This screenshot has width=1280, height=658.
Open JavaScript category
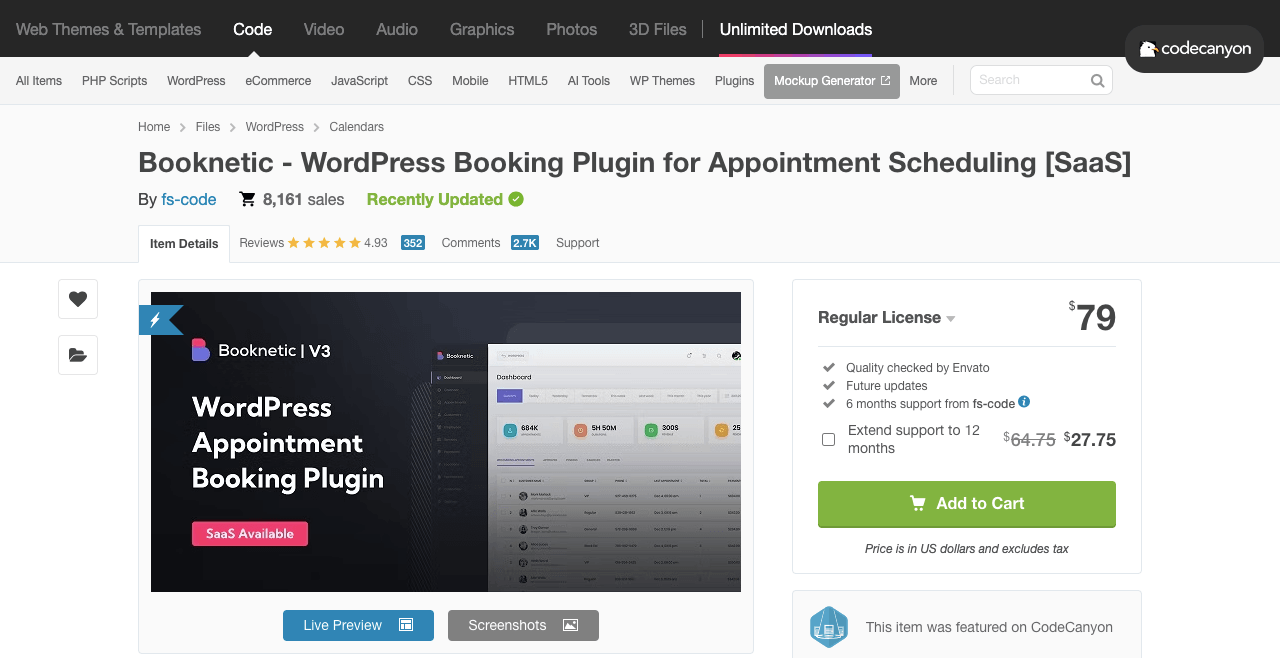point(359,81)
